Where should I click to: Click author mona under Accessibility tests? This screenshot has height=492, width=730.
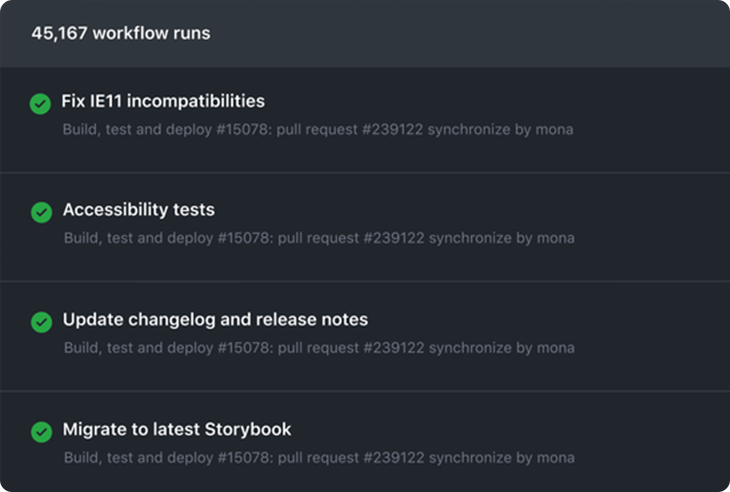point(556,238)
